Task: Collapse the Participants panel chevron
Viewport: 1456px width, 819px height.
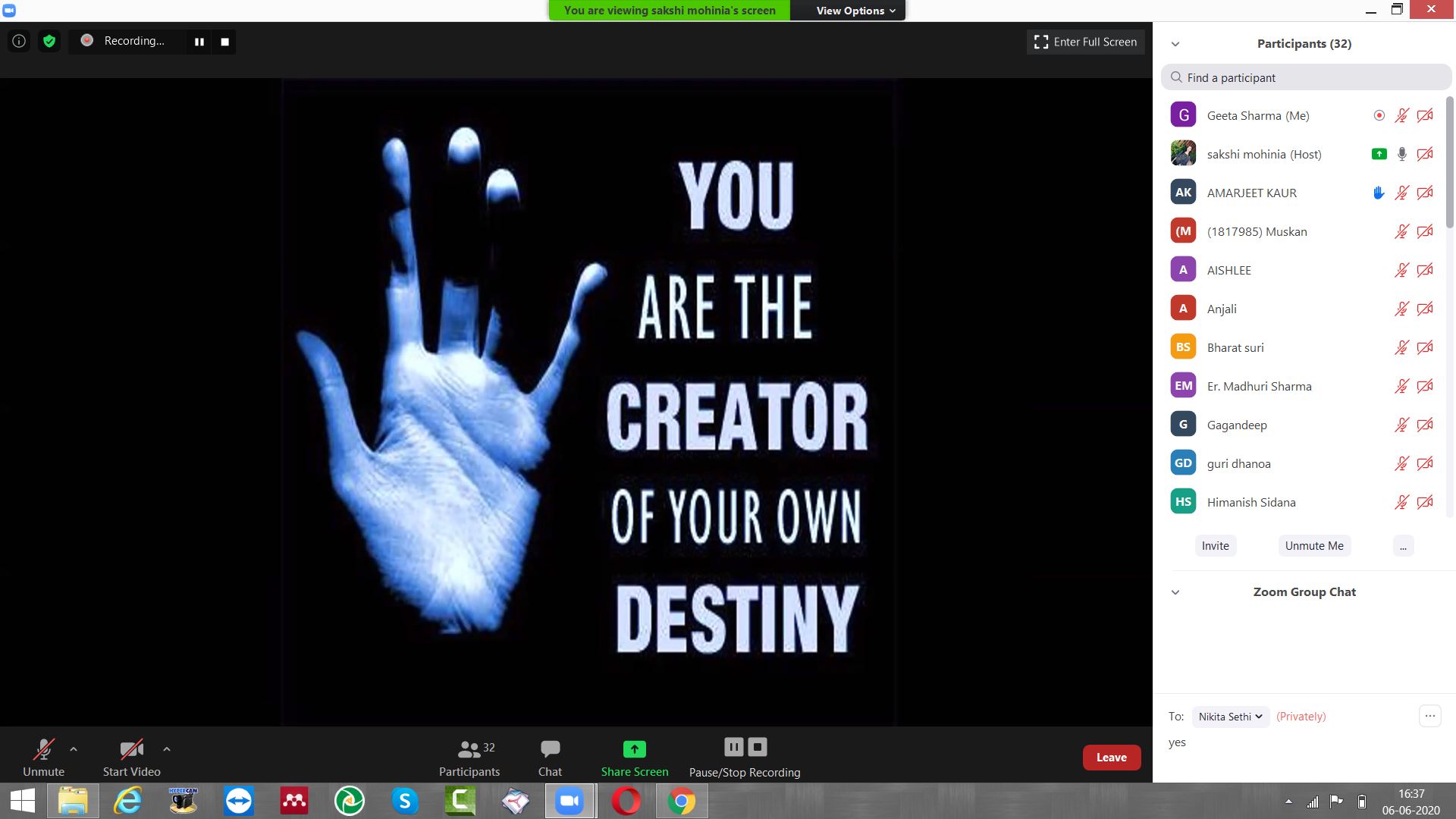Action: click(x=1175, y=44)
